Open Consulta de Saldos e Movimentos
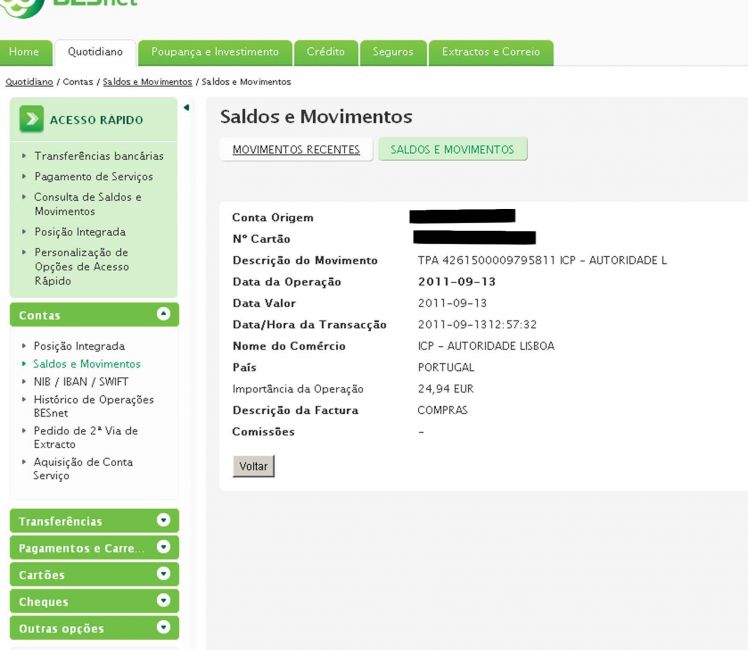Viewport: 748px width, 650px height. 88,204
